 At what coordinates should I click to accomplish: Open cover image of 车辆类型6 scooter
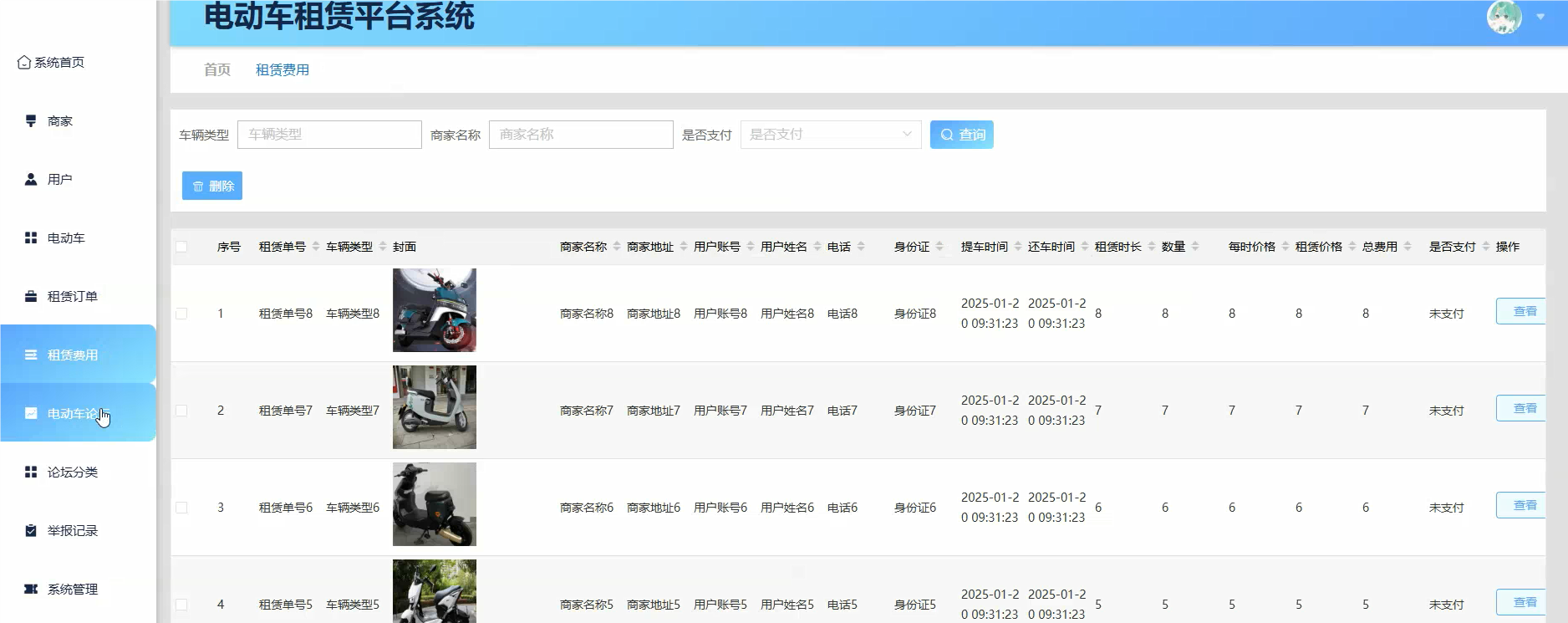point(435,504)
